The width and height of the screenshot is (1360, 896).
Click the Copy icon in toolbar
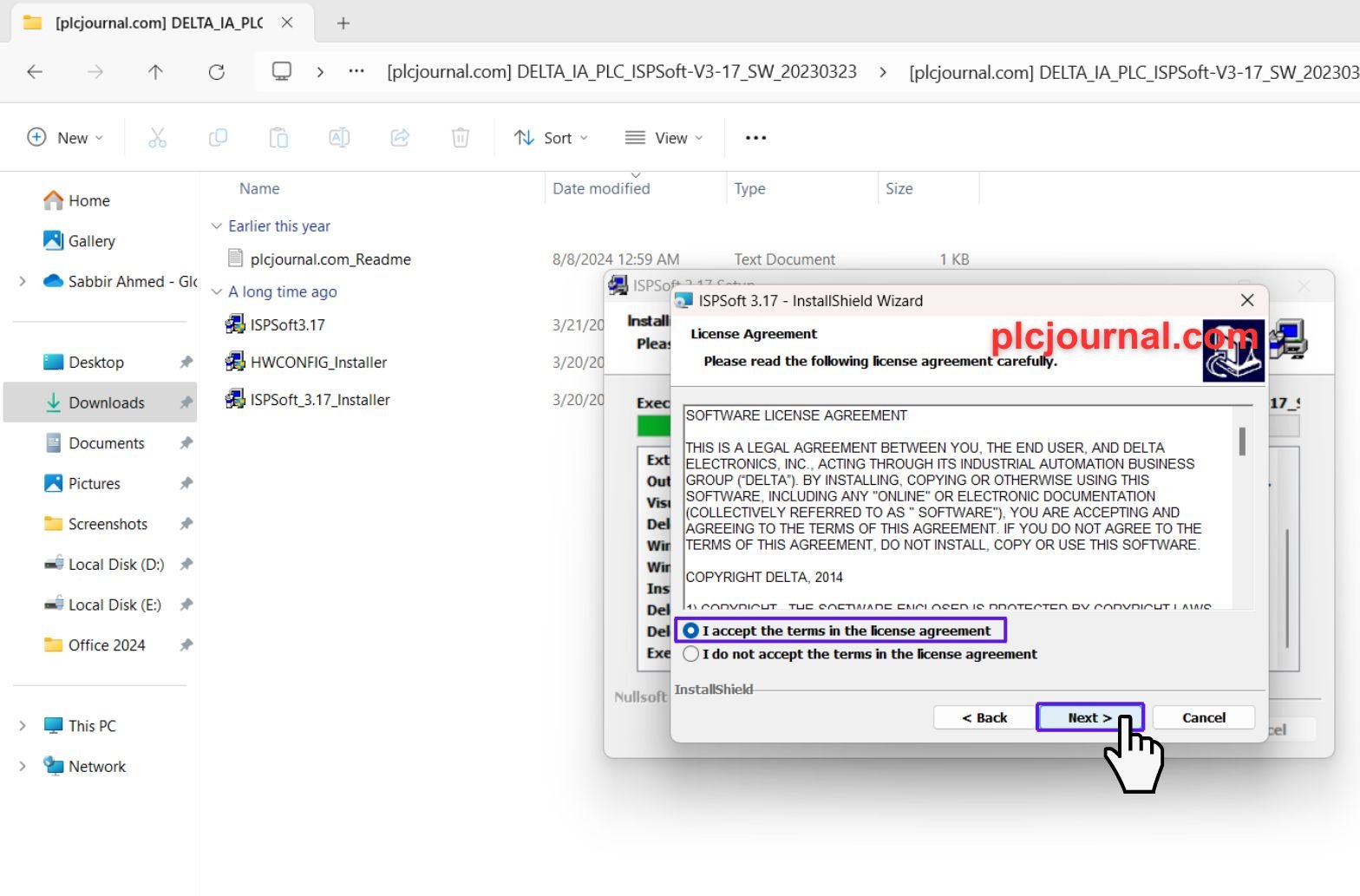[x=218, y=138]
